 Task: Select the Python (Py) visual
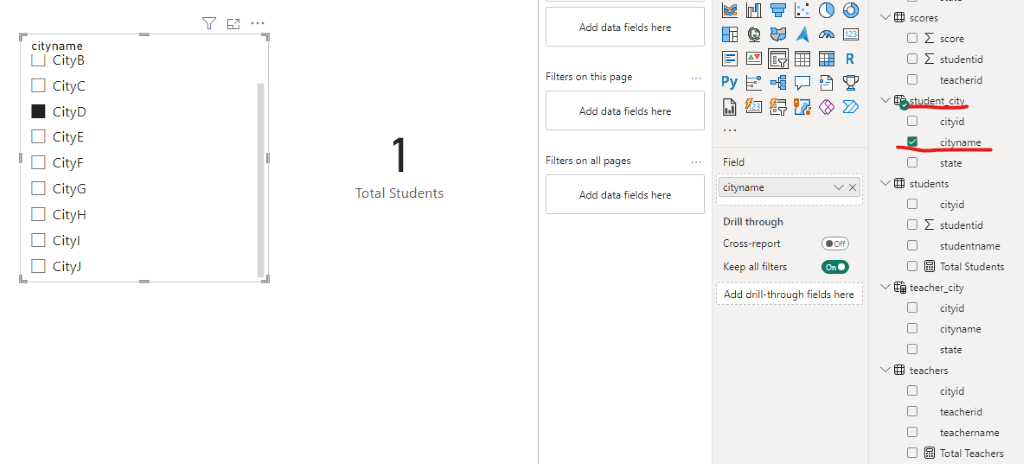pyautogui.click(x=730, y=82)
